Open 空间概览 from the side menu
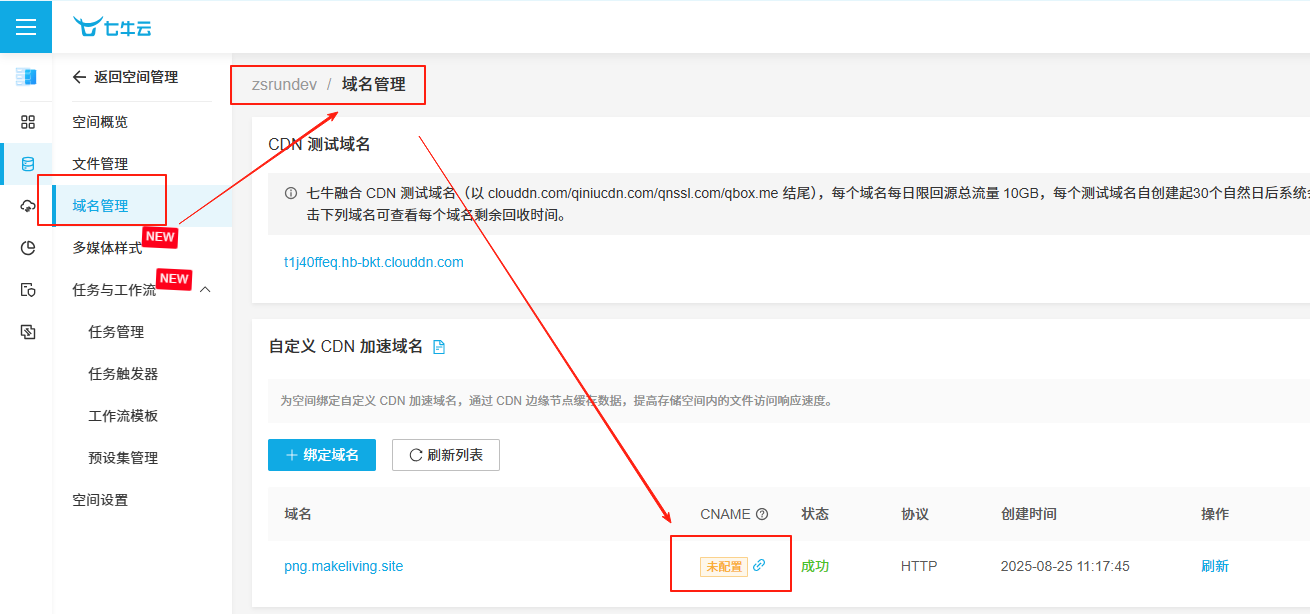This screenshot has width=1310, height=614. tap(100, 122)
